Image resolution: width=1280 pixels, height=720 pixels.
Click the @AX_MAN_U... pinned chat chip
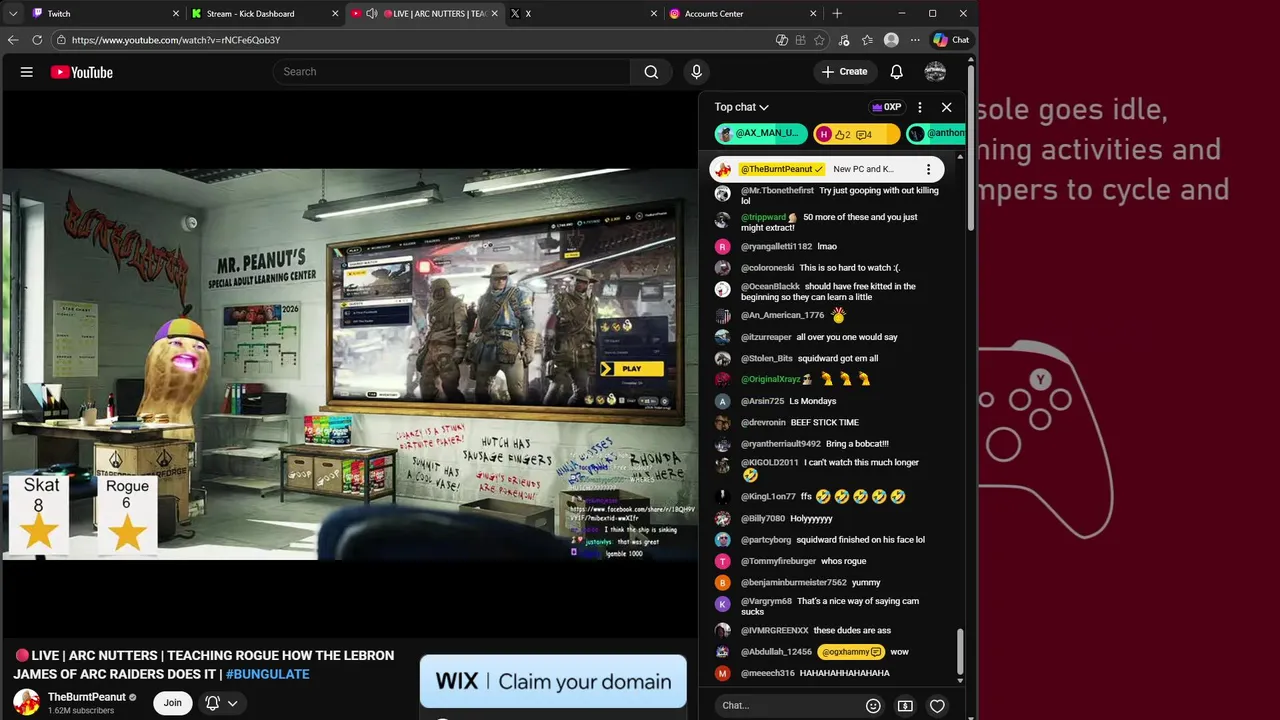(761, 134)
